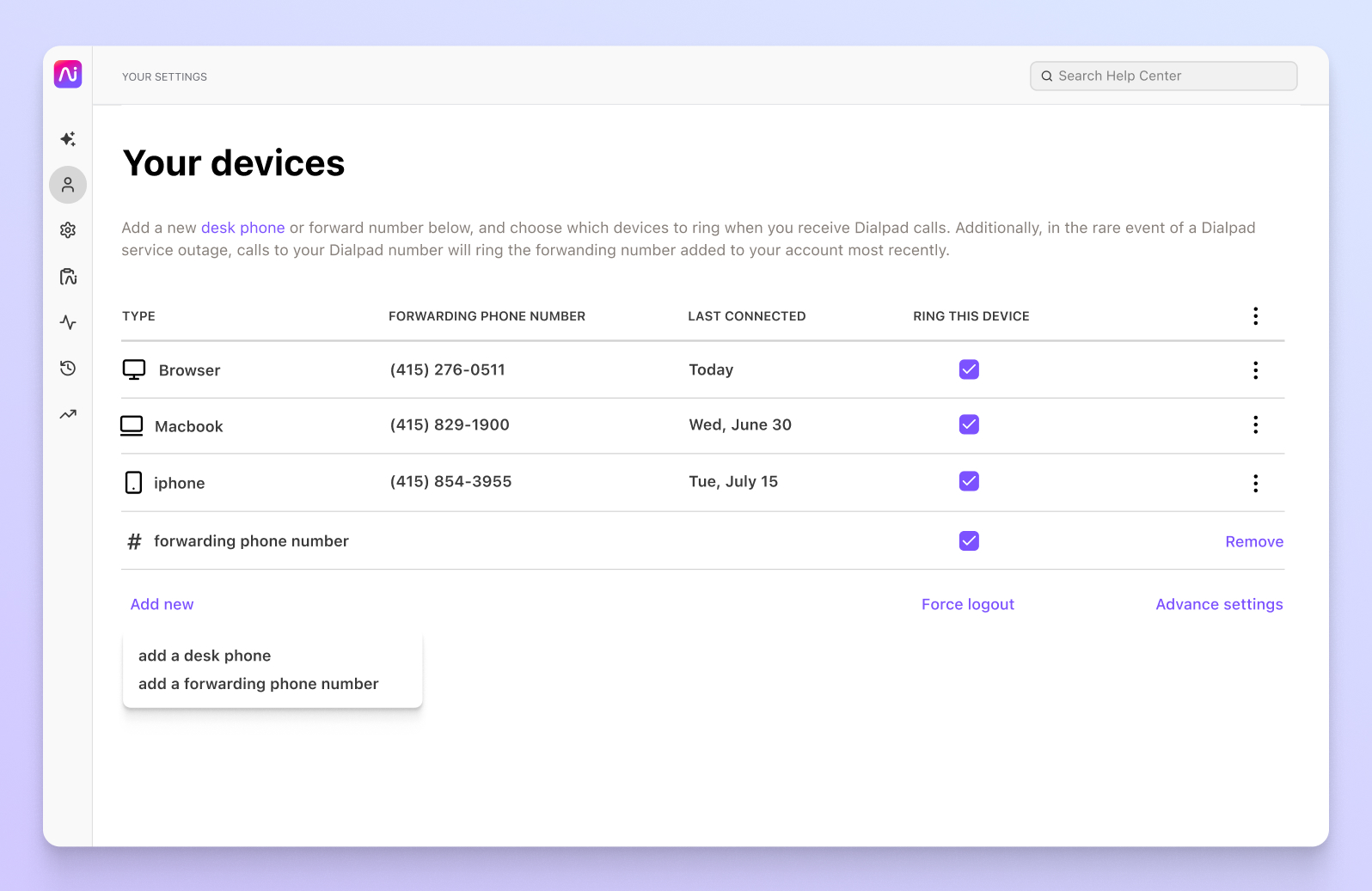1372x891 pixels.
Task: Click the Wed, June 30 cell
Action: pos(740,424)
